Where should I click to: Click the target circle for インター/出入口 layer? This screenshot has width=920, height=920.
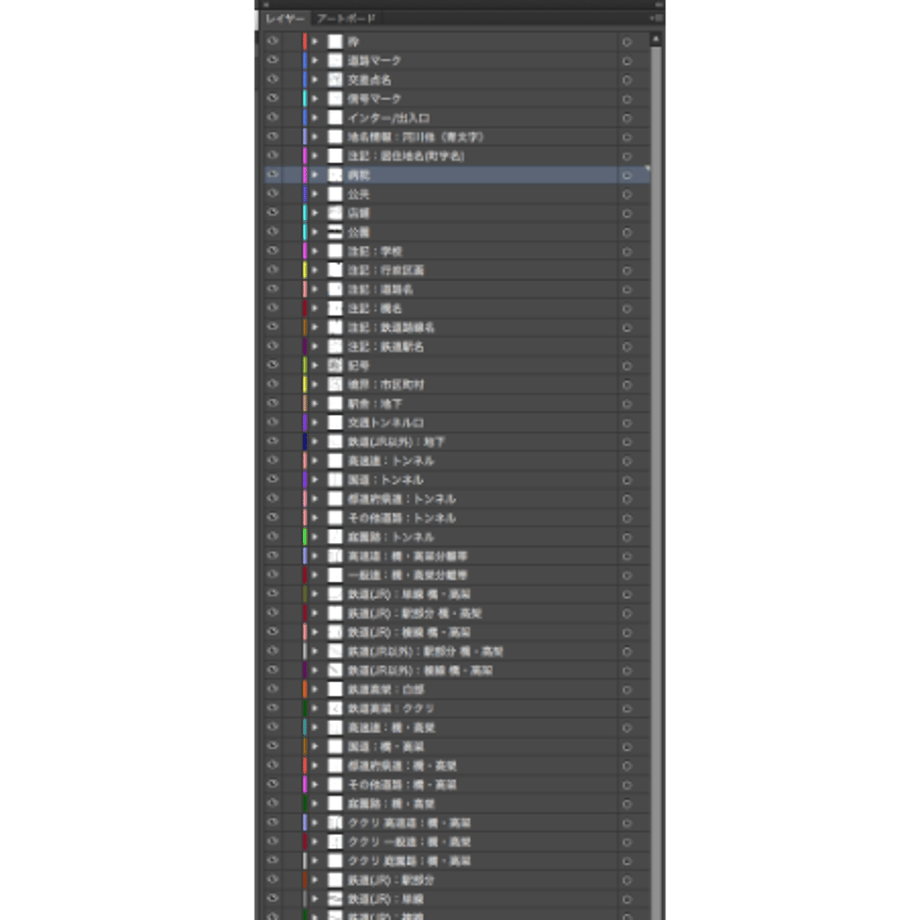pyautogui.click(x=627, y=118)
